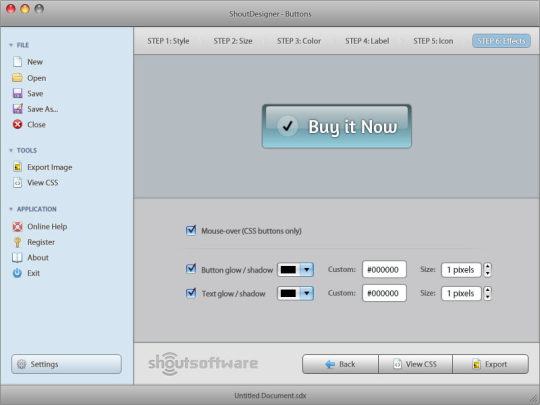Click the Save As icon
Image resolution: width=540 pixels, height=405 pixels.
[x=18, y=109]
